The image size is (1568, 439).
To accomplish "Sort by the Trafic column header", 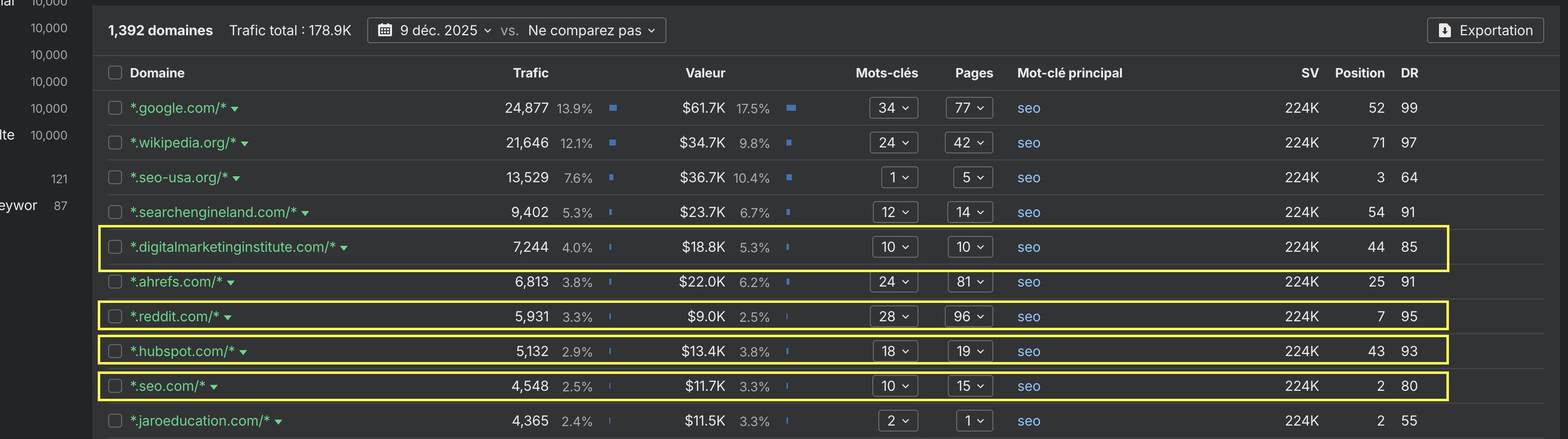I will click(530, 73).
